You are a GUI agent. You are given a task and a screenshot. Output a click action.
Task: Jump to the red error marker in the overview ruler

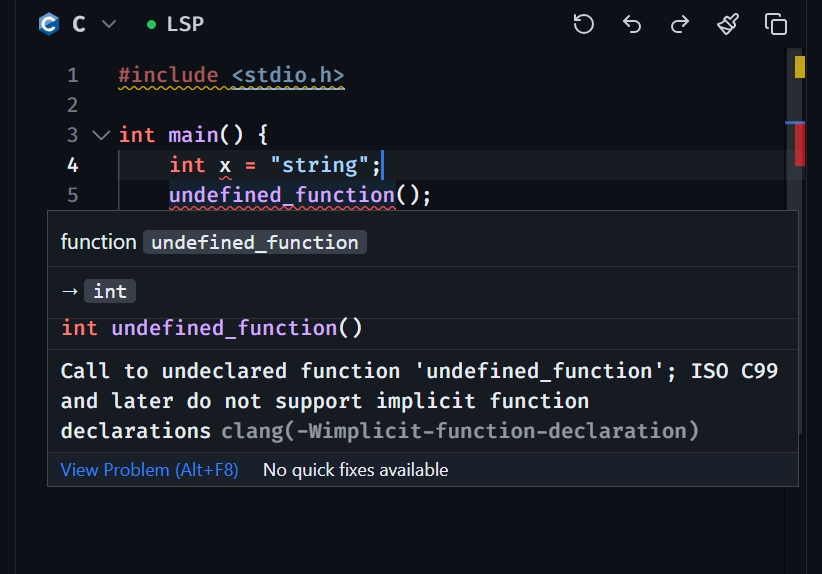click(x=800, y=146)
